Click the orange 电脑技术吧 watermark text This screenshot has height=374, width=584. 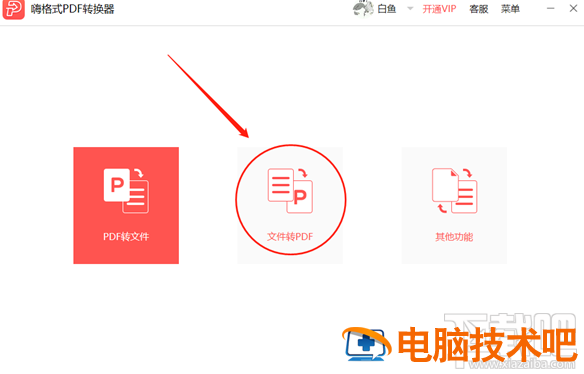tap(487, 344)
